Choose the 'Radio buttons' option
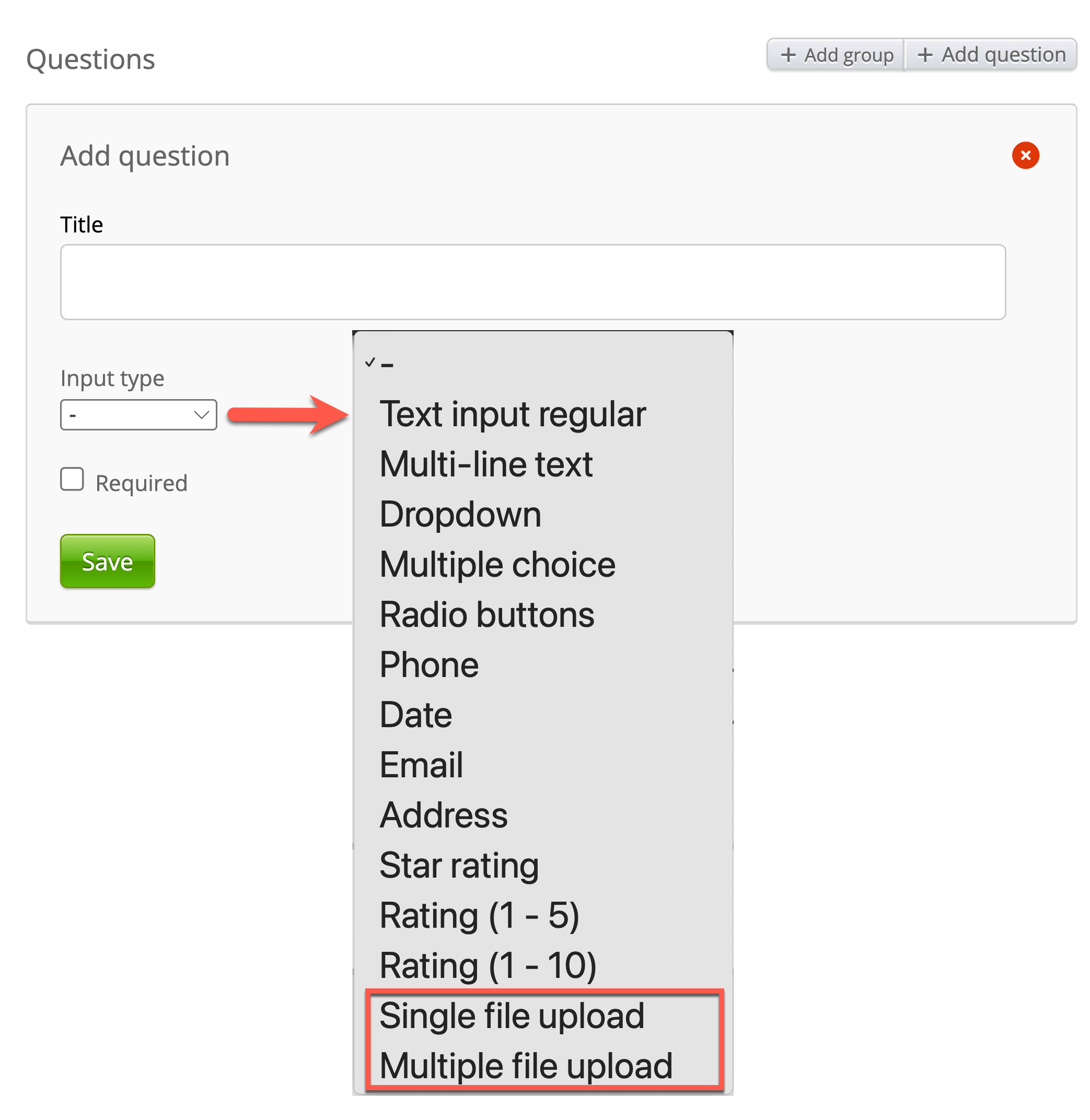 [x=486, y=615]
